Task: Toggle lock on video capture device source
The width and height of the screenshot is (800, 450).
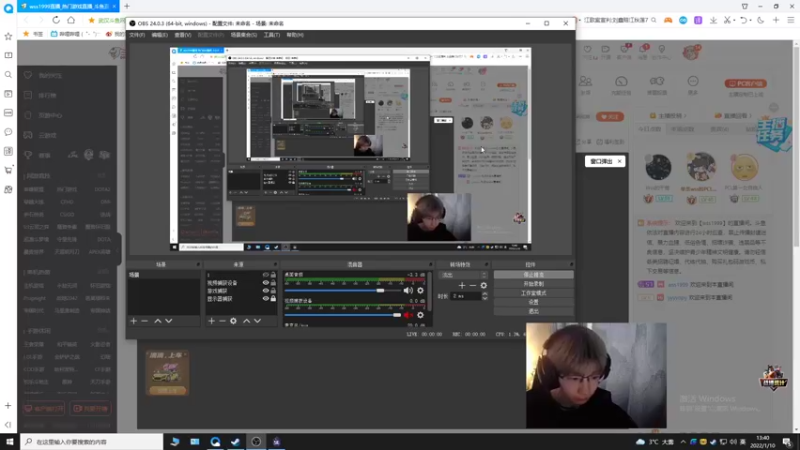Action: [273, 283]
